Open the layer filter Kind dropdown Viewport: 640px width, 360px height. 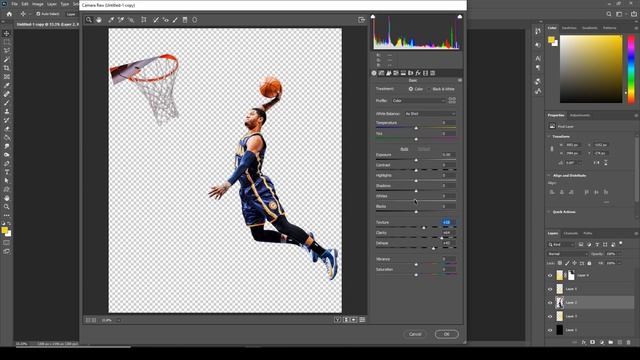coord(561,244)
